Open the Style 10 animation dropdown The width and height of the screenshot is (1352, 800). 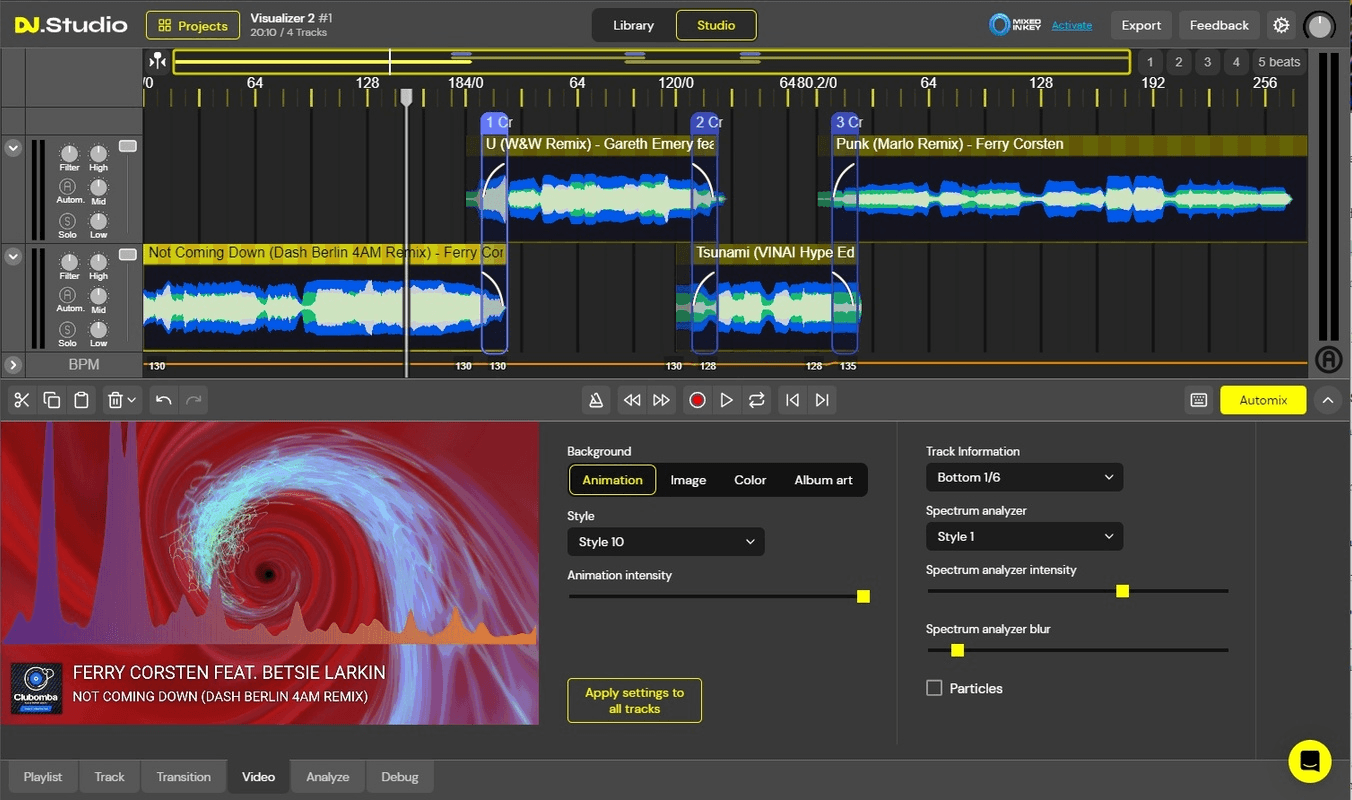click(x=665, y=542)
